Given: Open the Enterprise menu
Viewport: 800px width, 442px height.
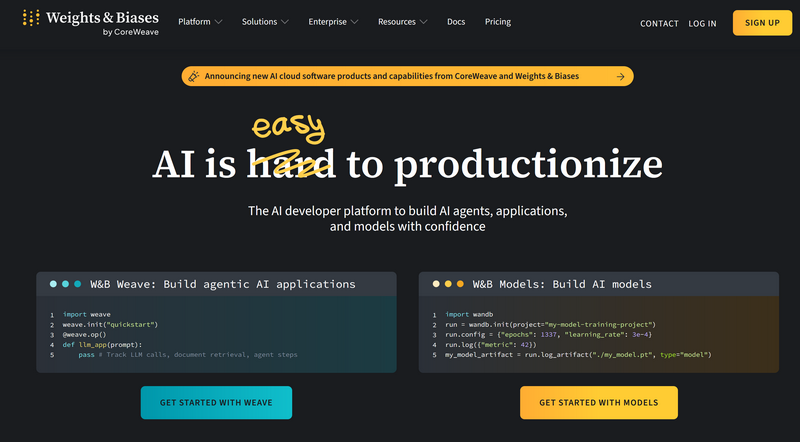Looking at the screenshot, I should click(x=333, y=22).
